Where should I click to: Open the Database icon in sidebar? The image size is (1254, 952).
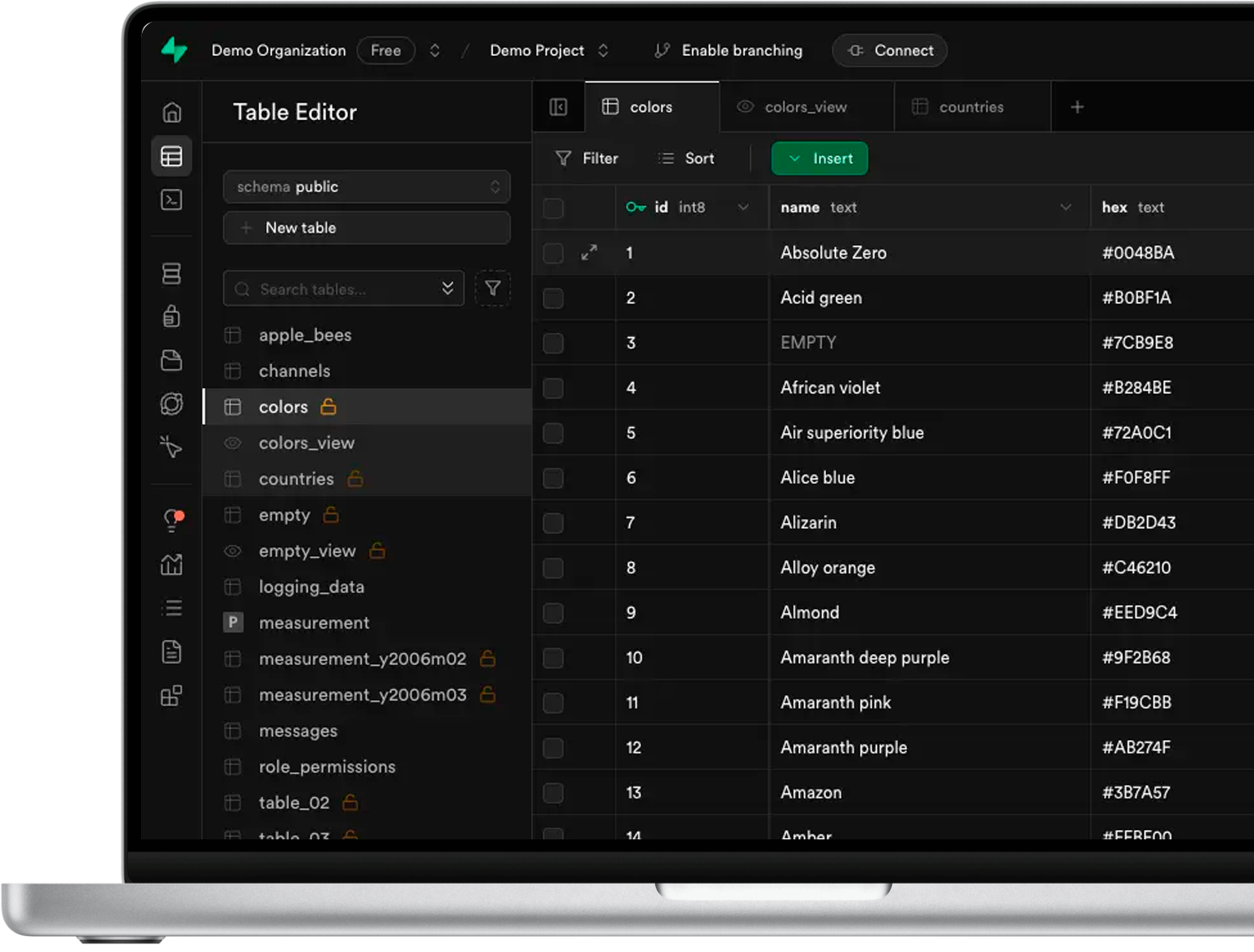[172, 274]
